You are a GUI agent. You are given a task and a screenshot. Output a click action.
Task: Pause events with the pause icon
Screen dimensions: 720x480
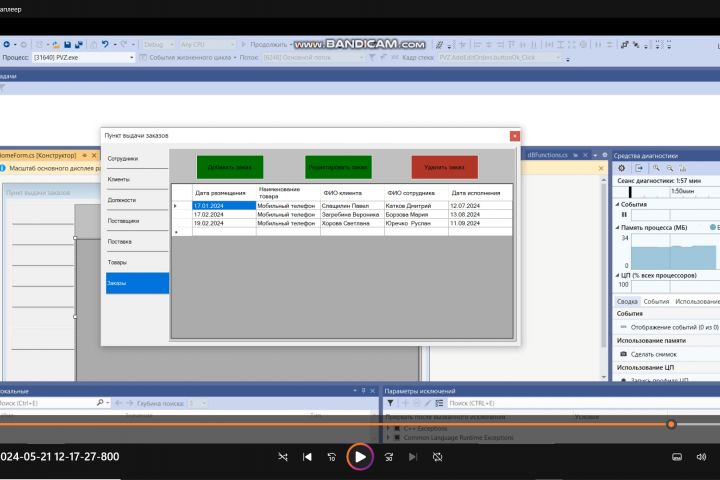tap(624, 215)
